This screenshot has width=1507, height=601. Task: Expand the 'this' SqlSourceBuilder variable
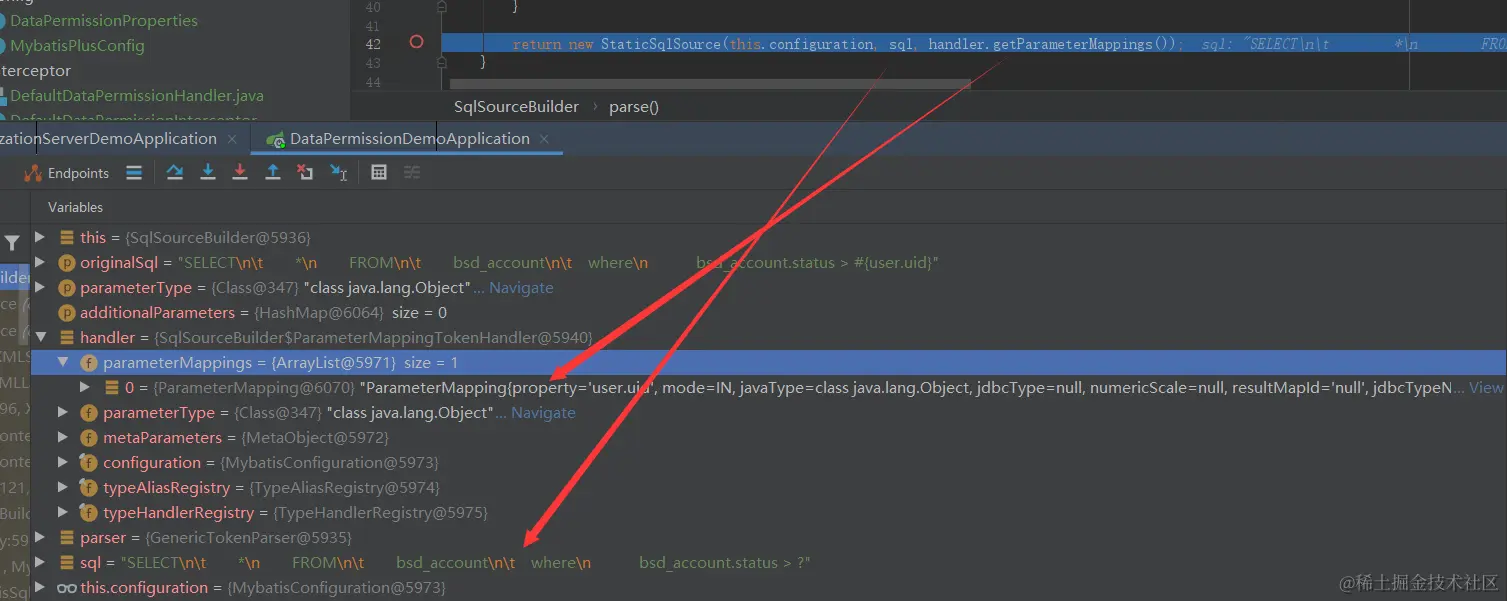[x=40, y=237]
